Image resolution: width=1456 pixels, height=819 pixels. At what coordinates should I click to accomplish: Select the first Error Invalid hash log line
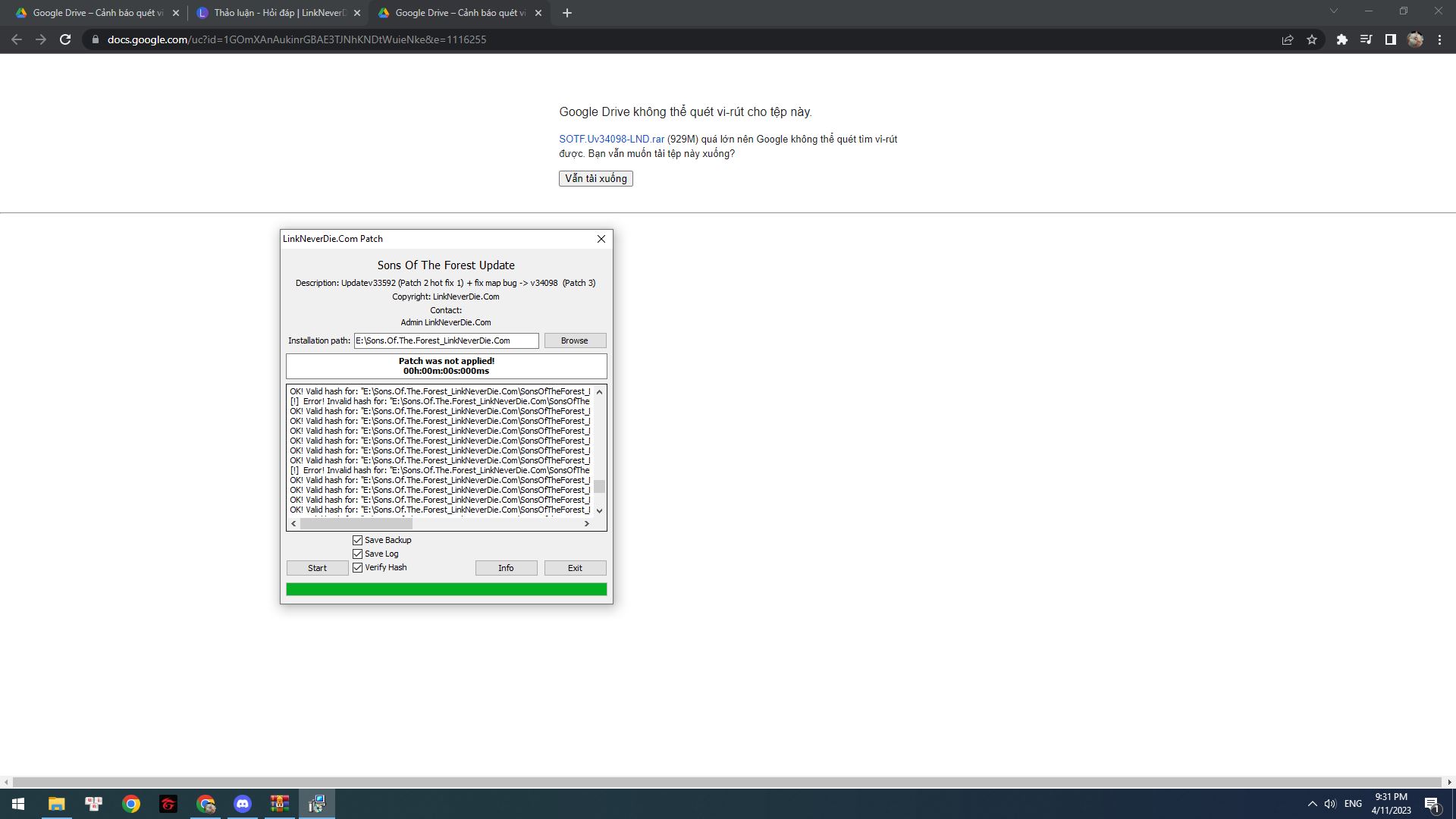[440, 402]
